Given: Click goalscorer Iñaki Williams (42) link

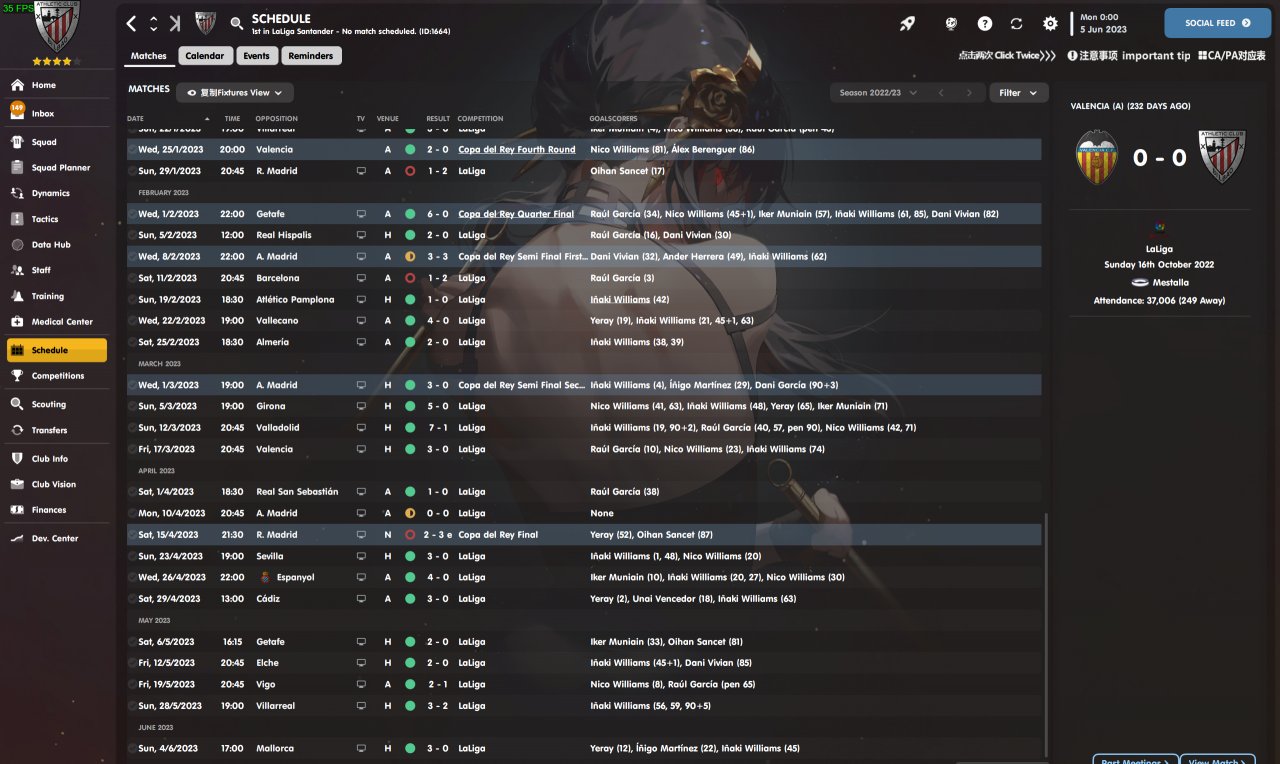Looking at the screenshot, I should [x=630, y=300].
